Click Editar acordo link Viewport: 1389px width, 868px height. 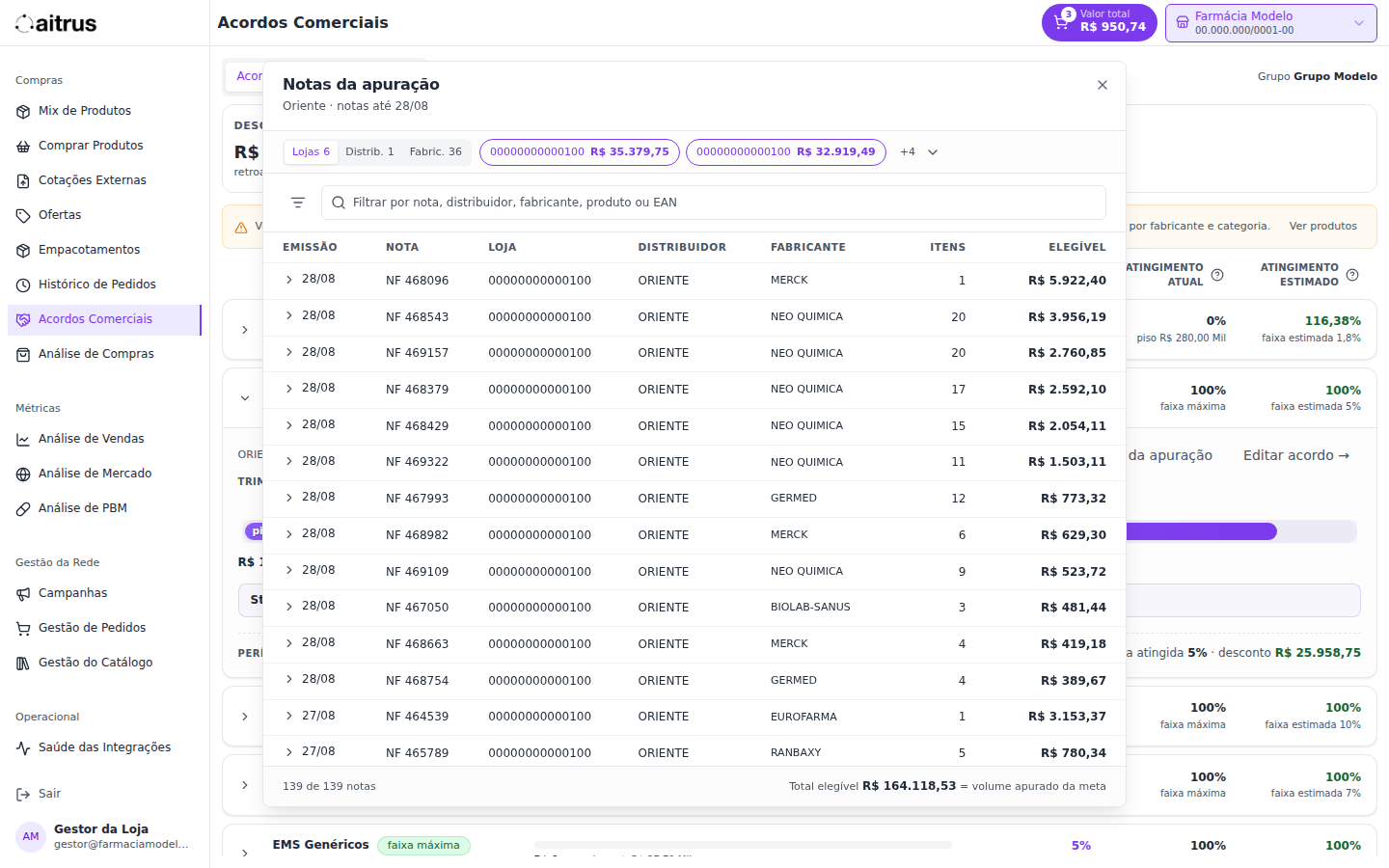(1296, 455)
